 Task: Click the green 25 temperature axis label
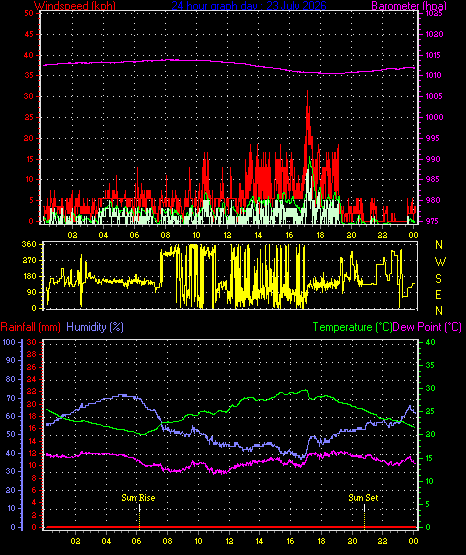430,412
